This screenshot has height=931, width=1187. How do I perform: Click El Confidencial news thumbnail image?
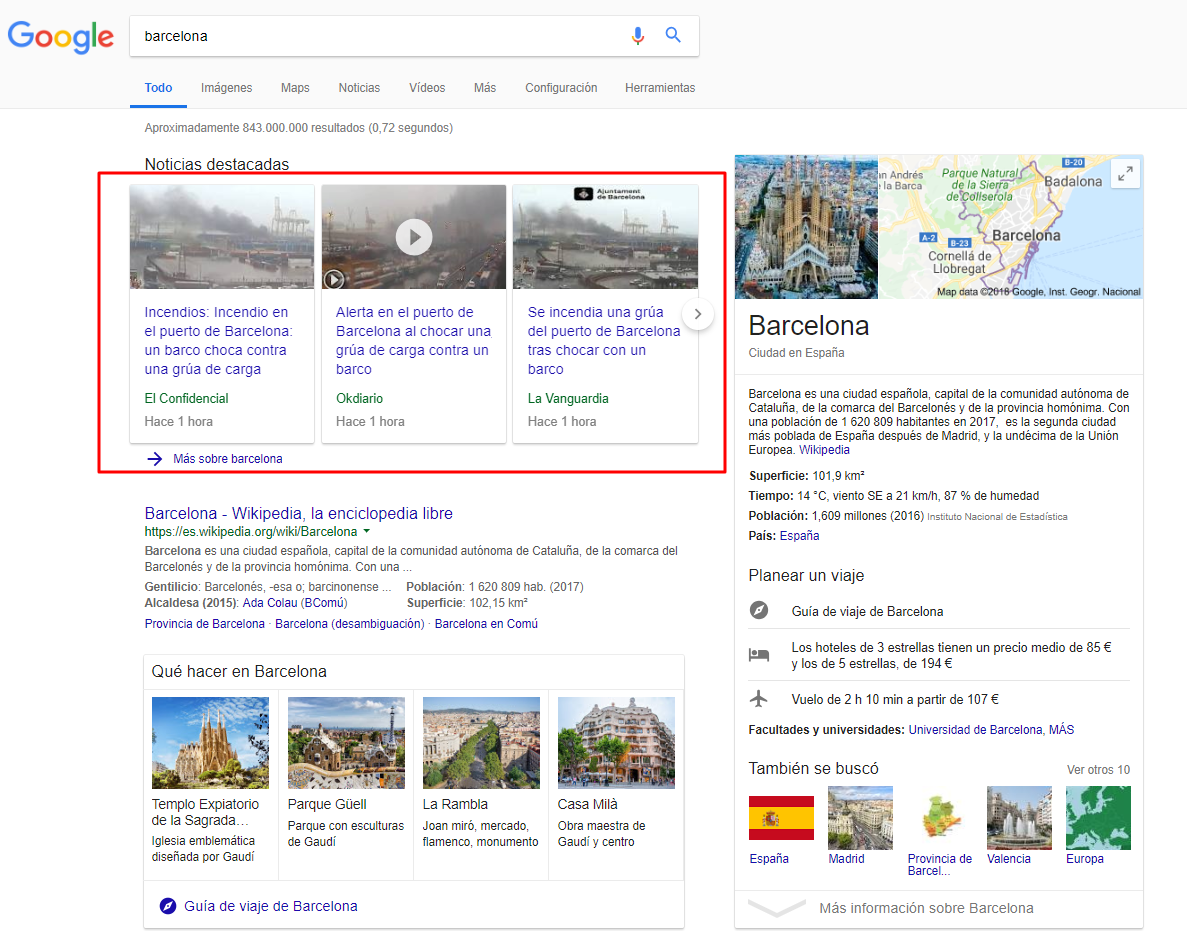222,237
